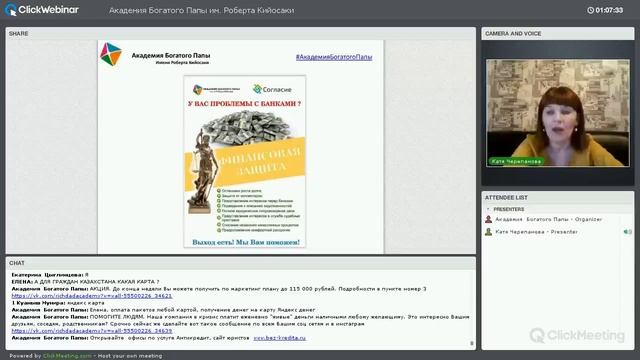Click the Host your own meeting footer text

130,356
